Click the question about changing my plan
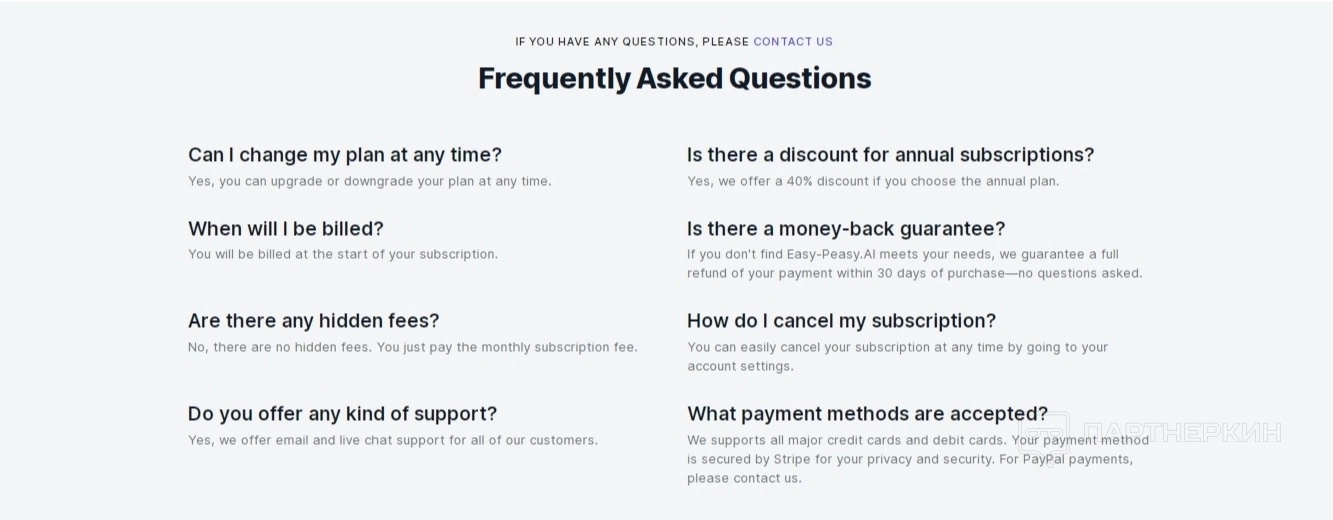Screen dimensions: 1333x520 coord(345,155)
